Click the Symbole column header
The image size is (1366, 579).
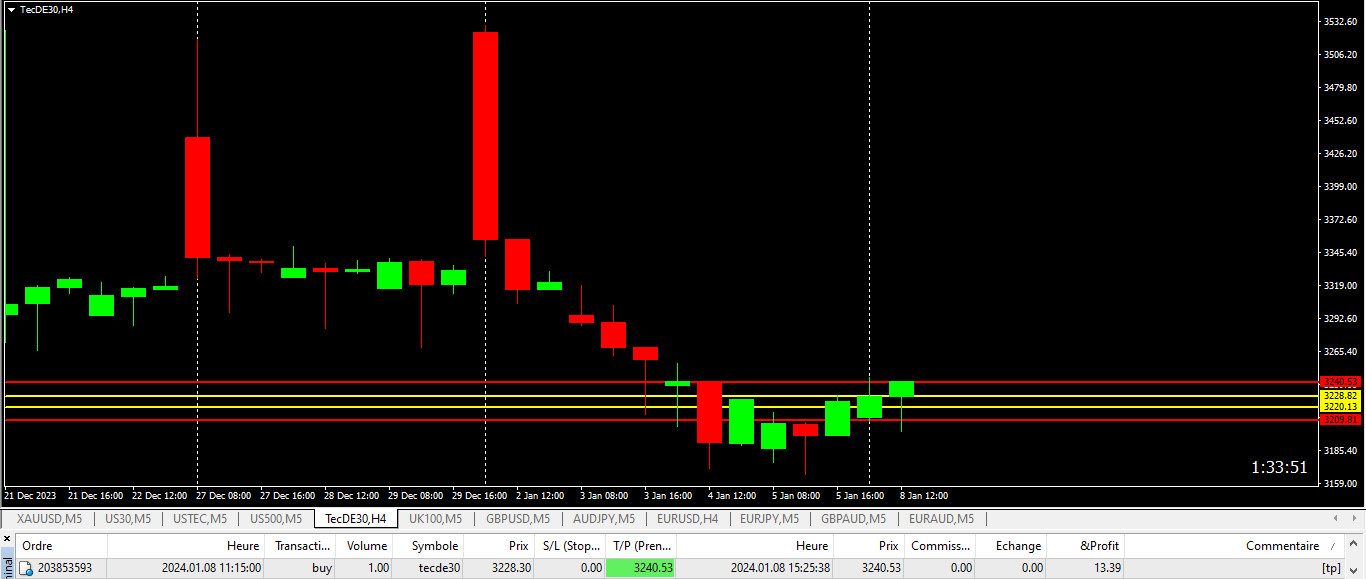435,546
